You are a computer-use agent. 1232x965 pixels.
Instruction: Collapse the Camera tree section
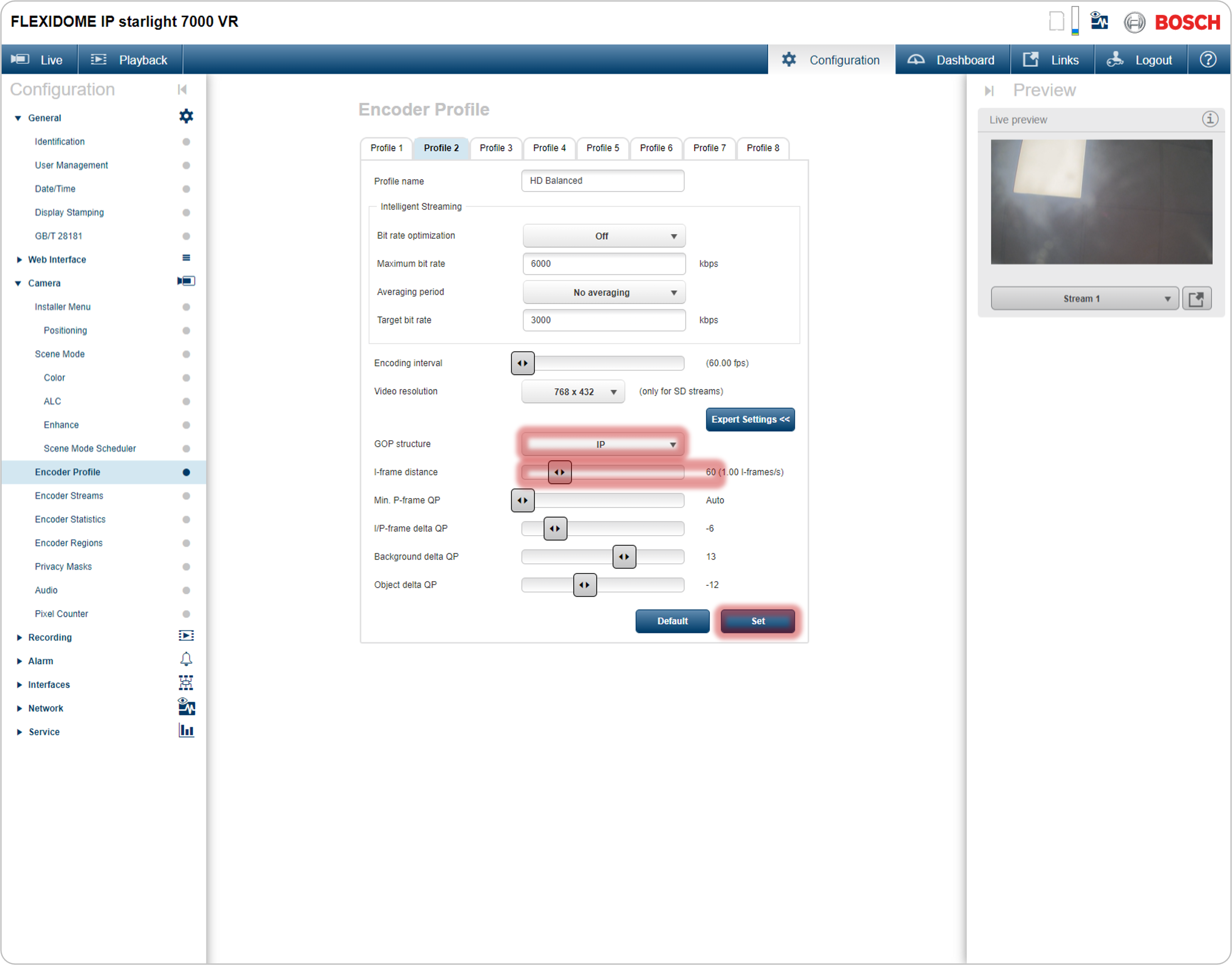tap(18, 284)
